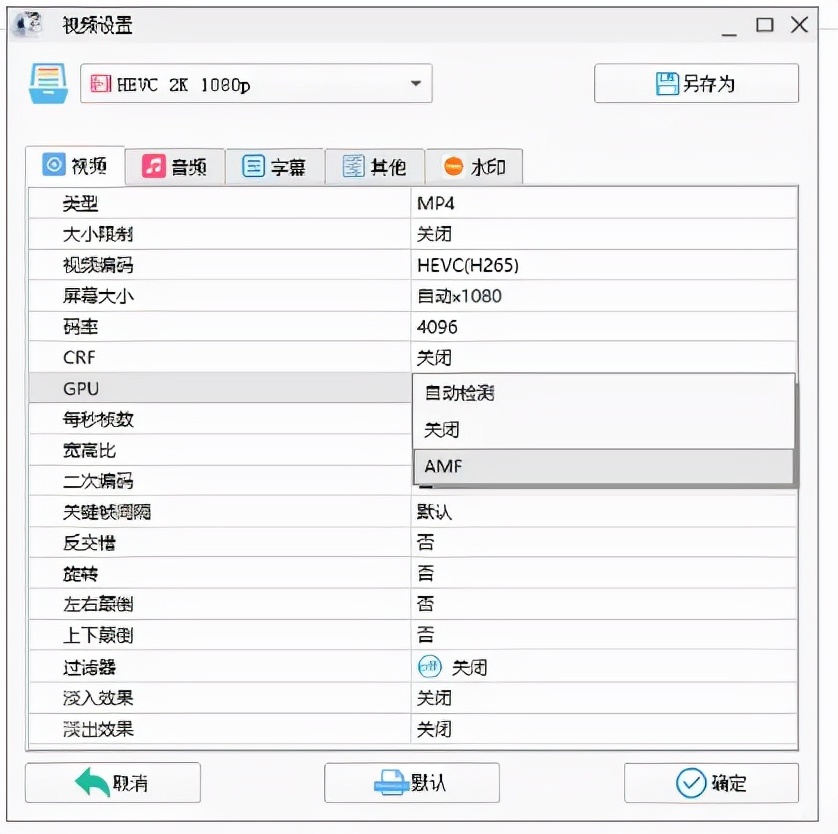Click the Save As floppy disk icon
The width and height of the screenshot is (838, 834).
click(667, 84)
